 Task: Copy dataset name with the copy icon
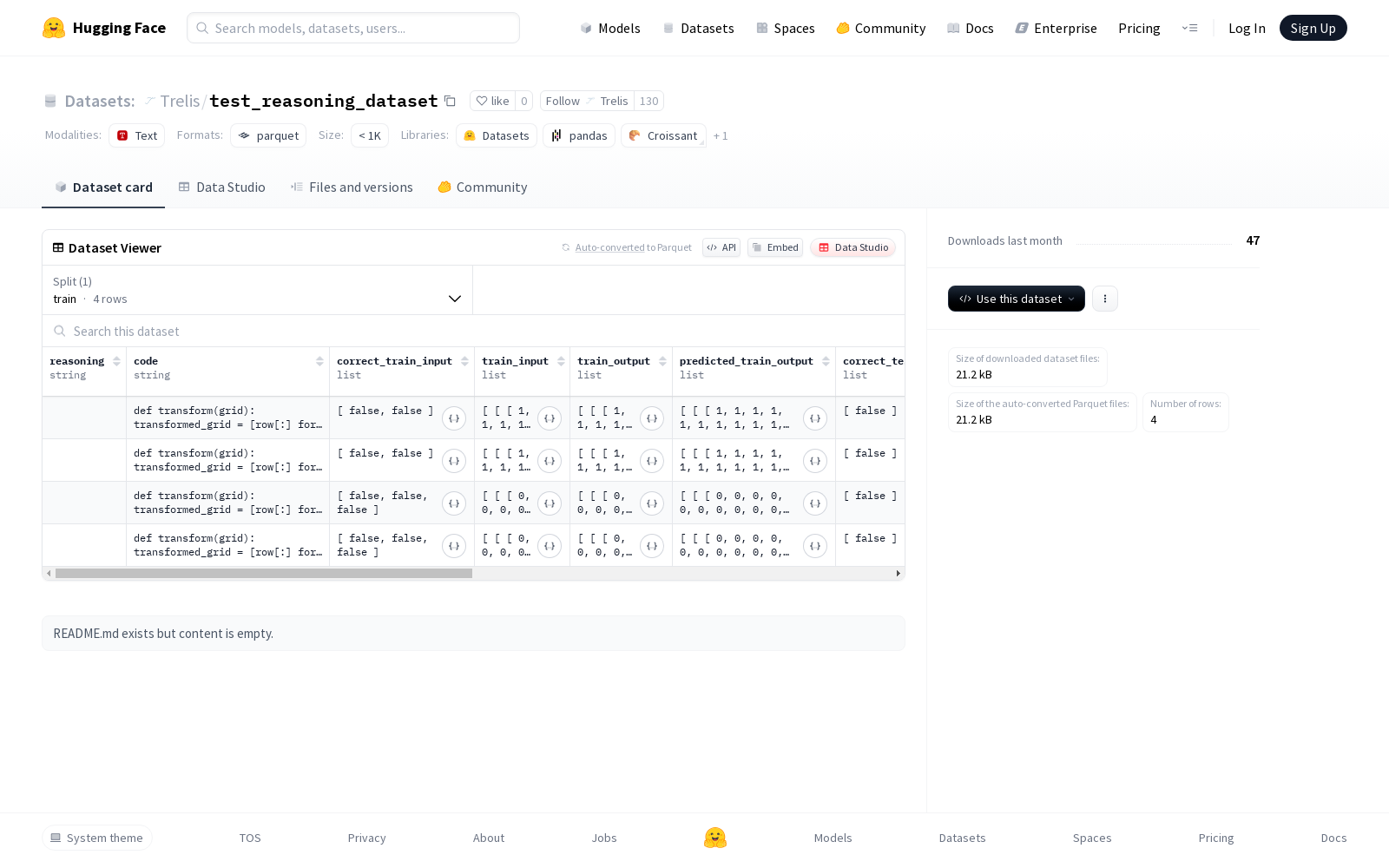[x=450, y=101]
